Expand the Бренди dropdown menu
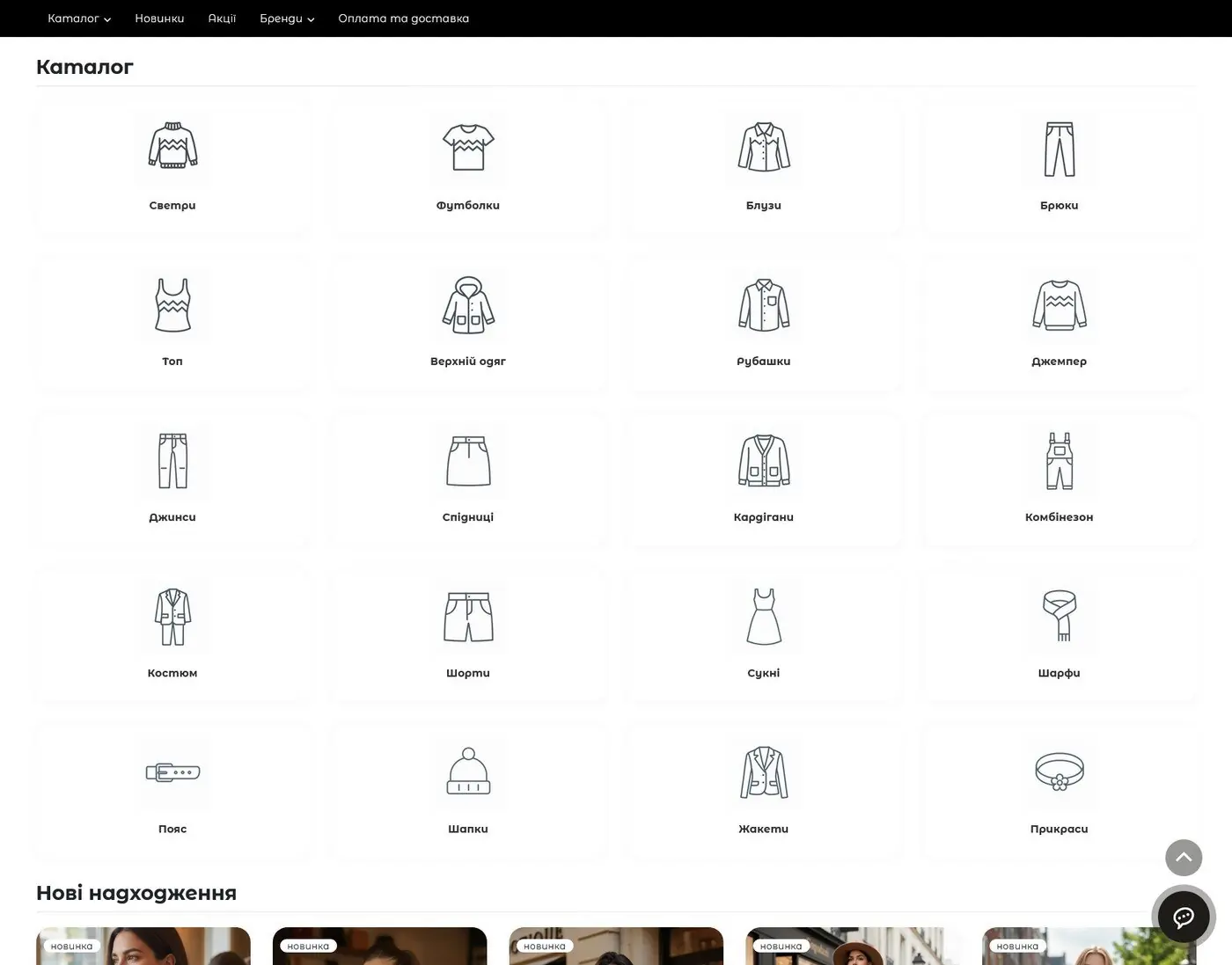The image size is (1232, 965). tap(287, 18)
